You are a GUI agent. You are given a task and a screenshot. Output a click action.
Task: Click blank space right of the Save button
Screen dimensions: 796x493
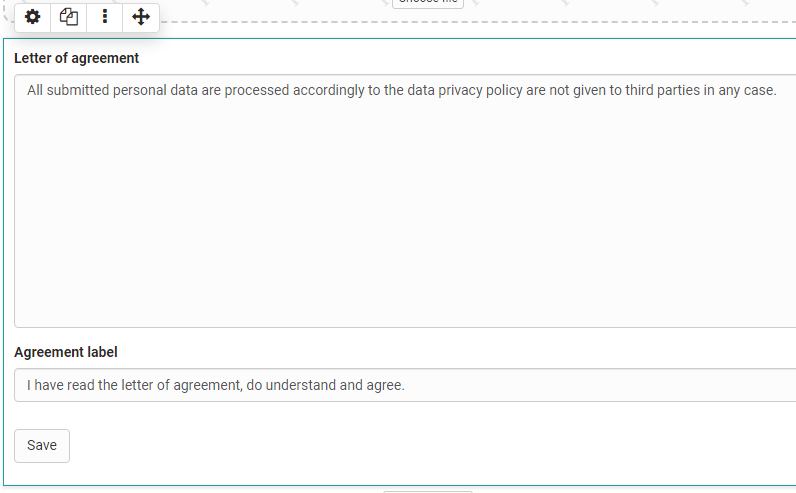click(406, 446)
